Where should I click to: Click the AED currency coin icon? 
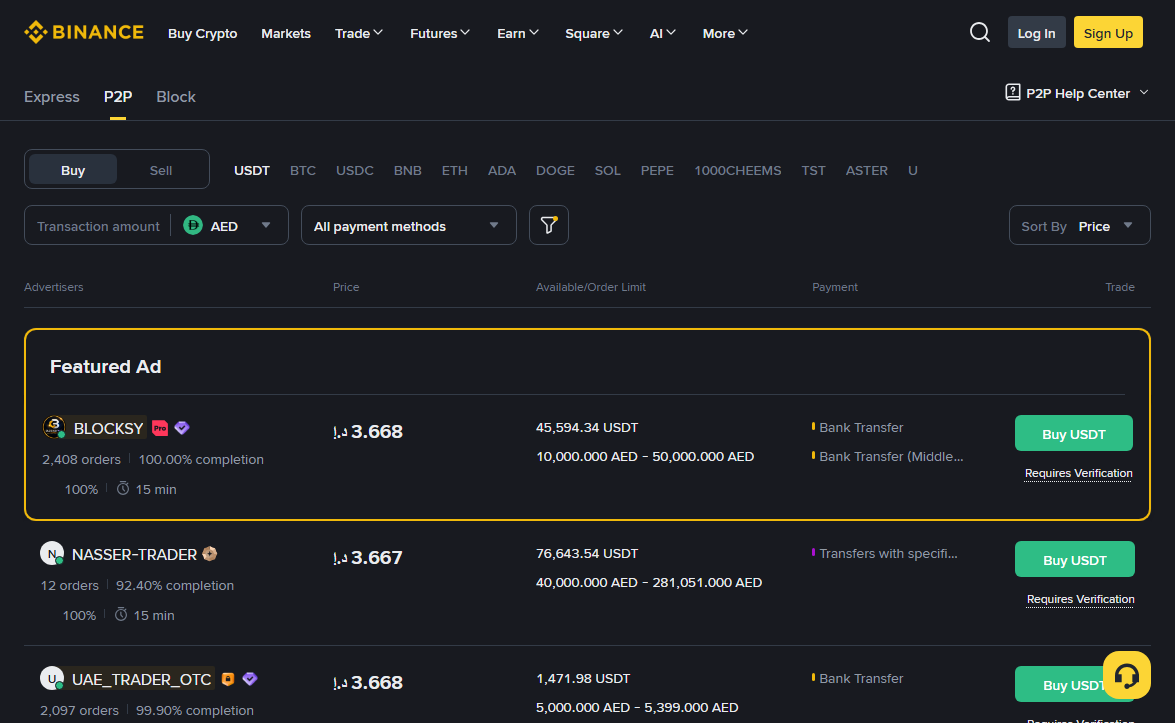[x=193, y=225]
